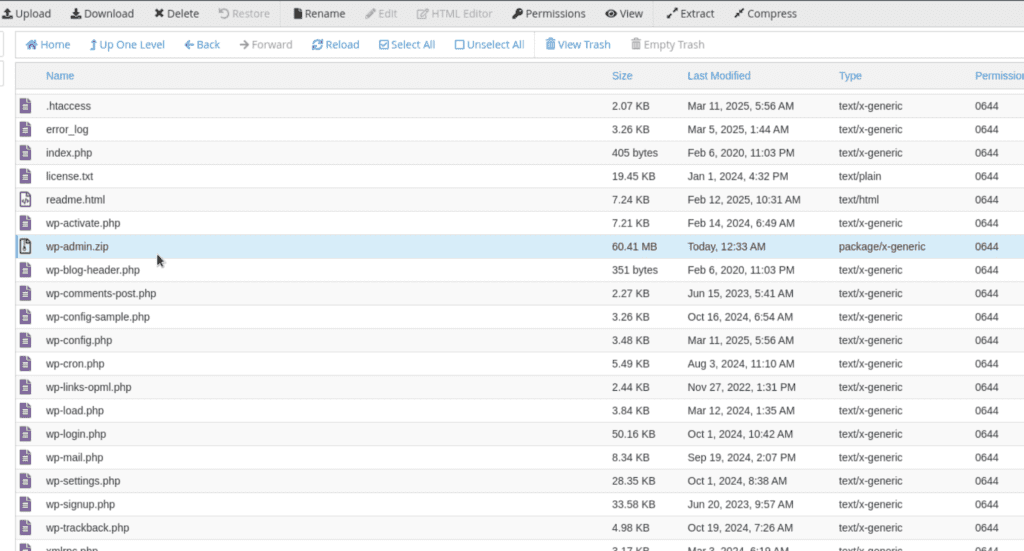Screen dimensions: 1024x551
Task: Open View Trash
Action: (x=578, y=44)
